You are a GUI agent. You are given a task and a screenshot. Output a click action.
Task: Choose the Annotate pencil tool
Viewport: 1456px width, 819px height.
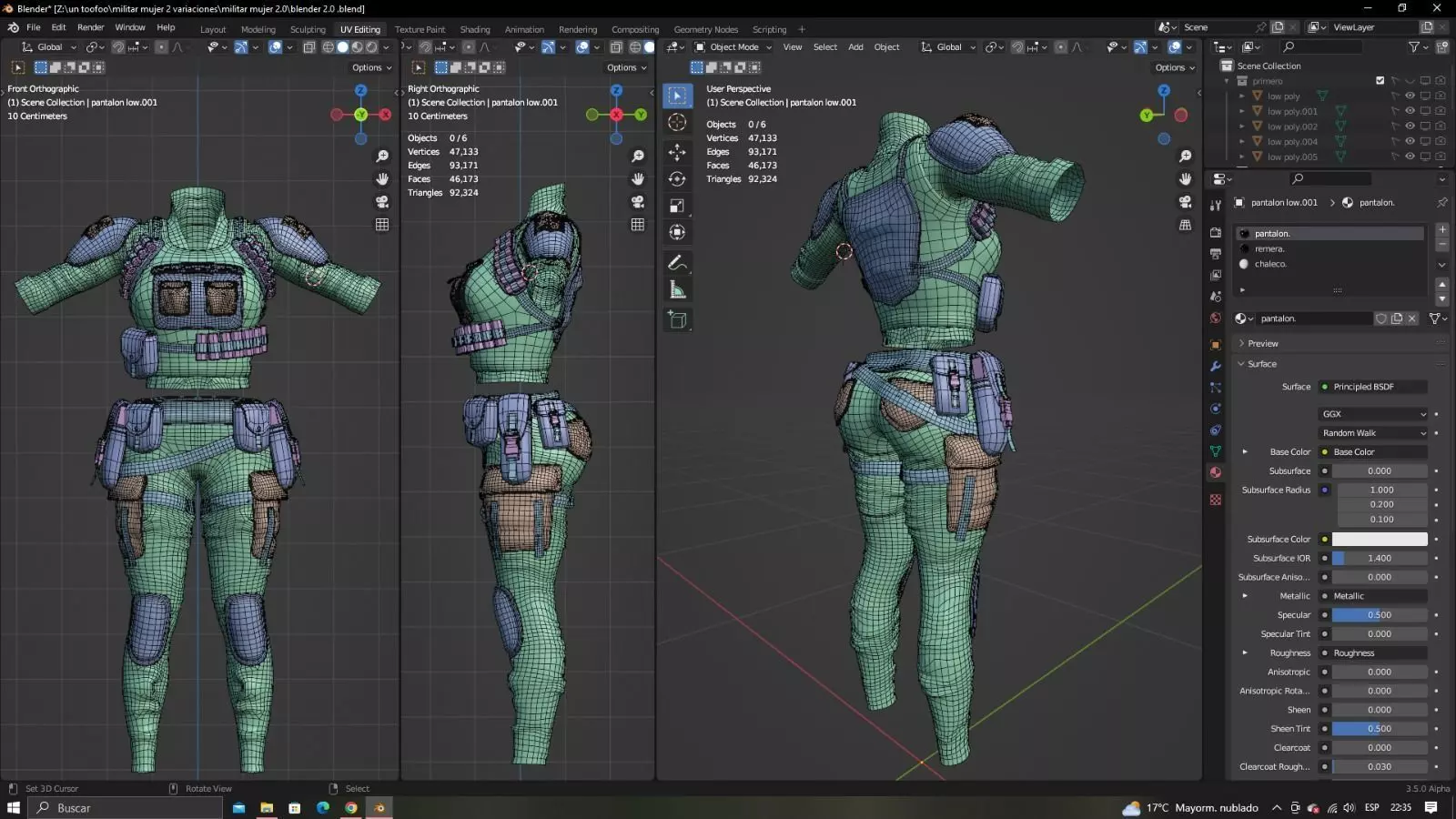click(x=677, y=263)
